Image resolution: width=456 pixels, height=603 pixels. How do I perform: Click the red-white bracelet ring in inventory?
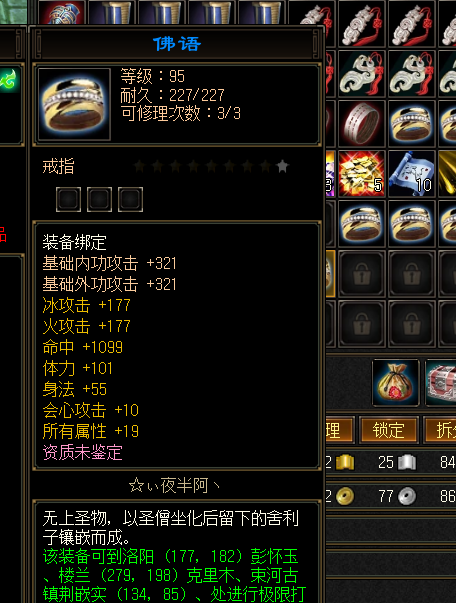361,123
